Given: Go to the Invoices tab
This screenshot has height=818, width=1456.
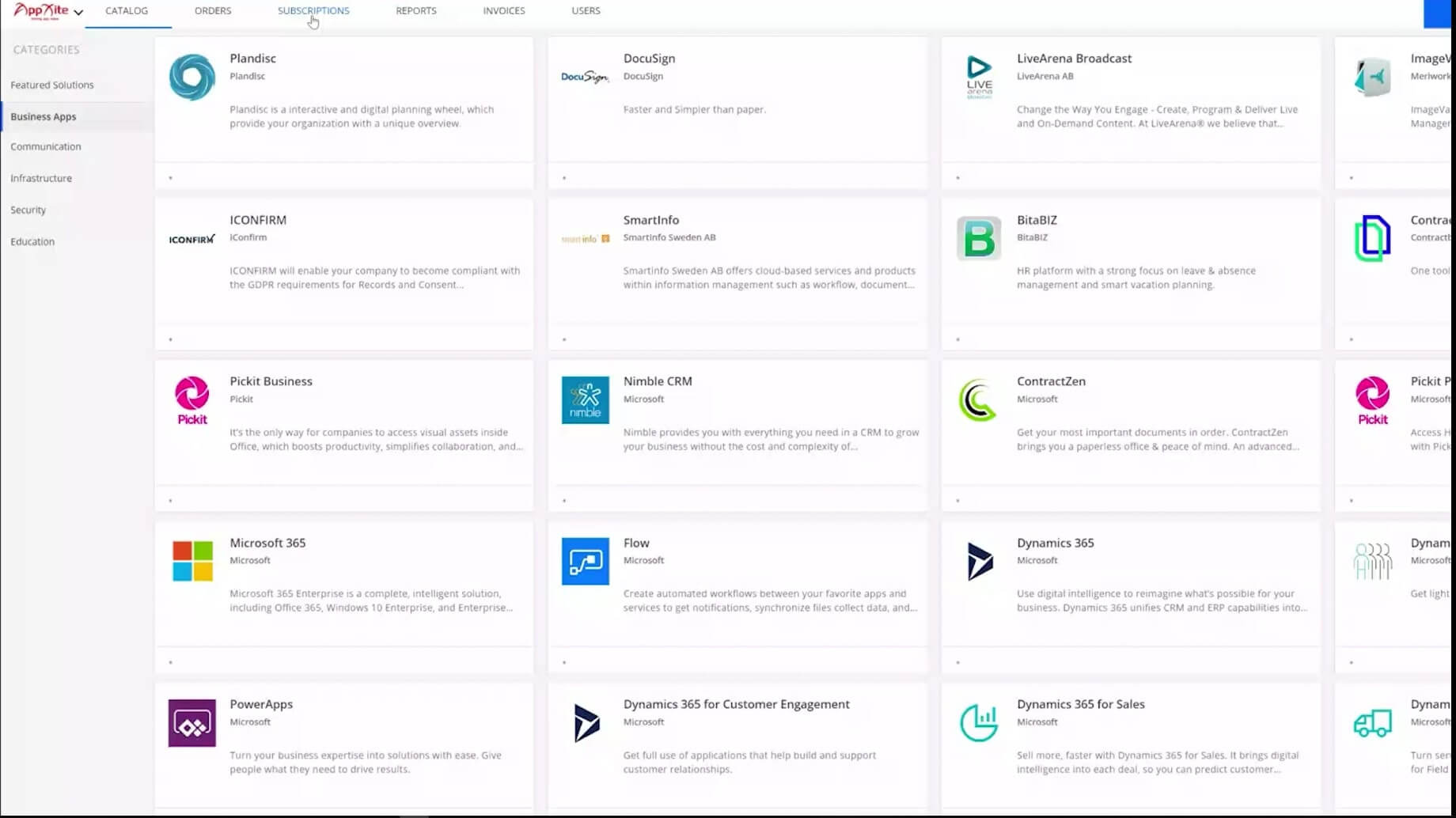Looking at the screenshot, I should (504, 11).
